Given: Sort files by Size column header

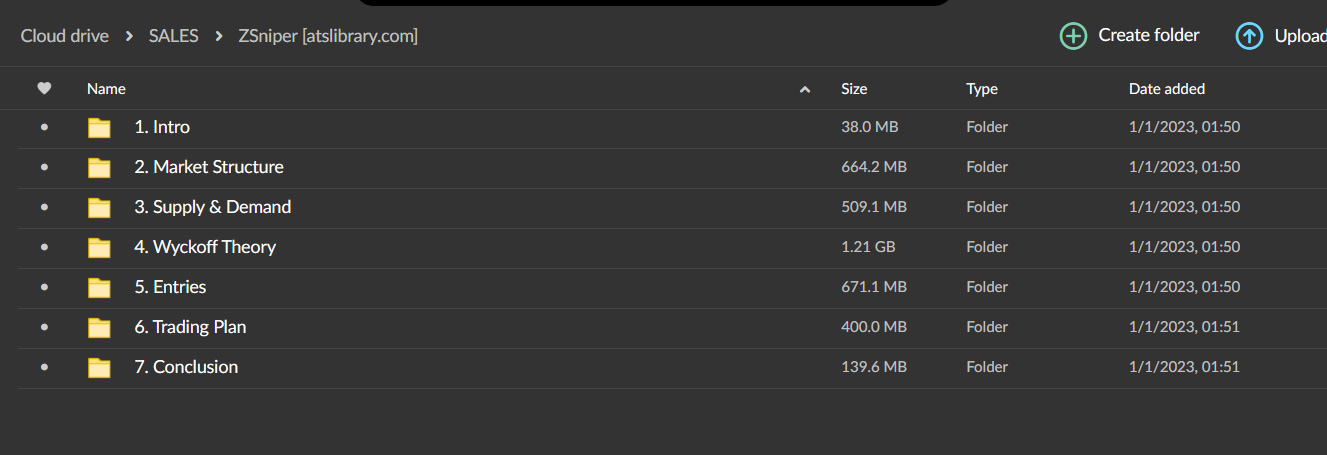Looking at the screenshot, I should [854, 89].
